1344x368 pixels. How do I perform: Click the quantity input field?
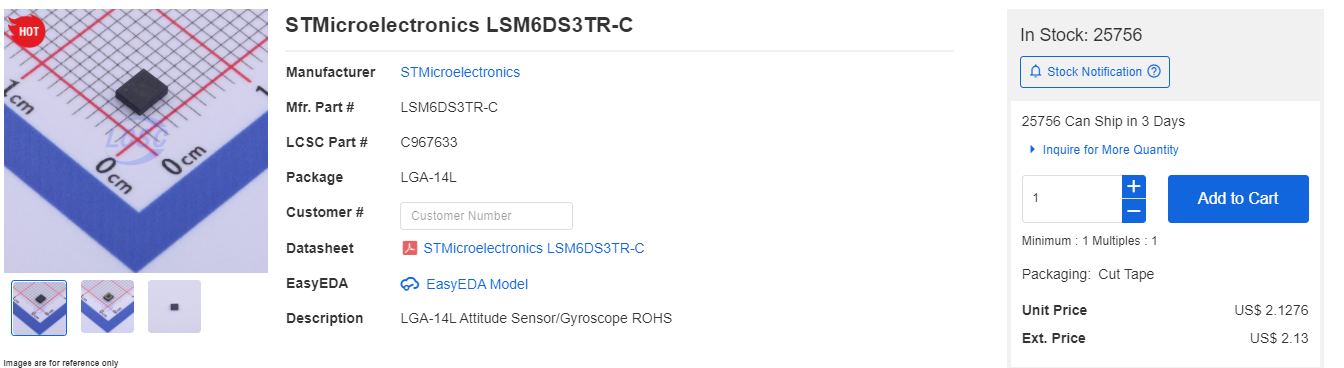(x=1071, y=199)
